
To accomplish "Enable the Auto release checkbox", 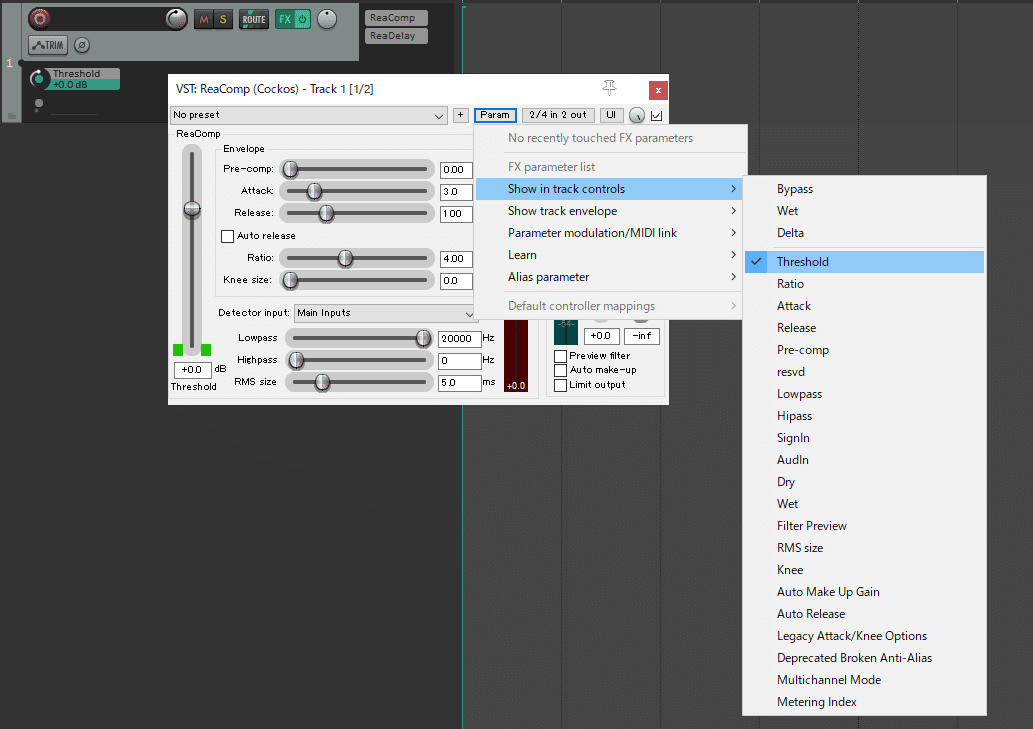I will tap(227, 236).
